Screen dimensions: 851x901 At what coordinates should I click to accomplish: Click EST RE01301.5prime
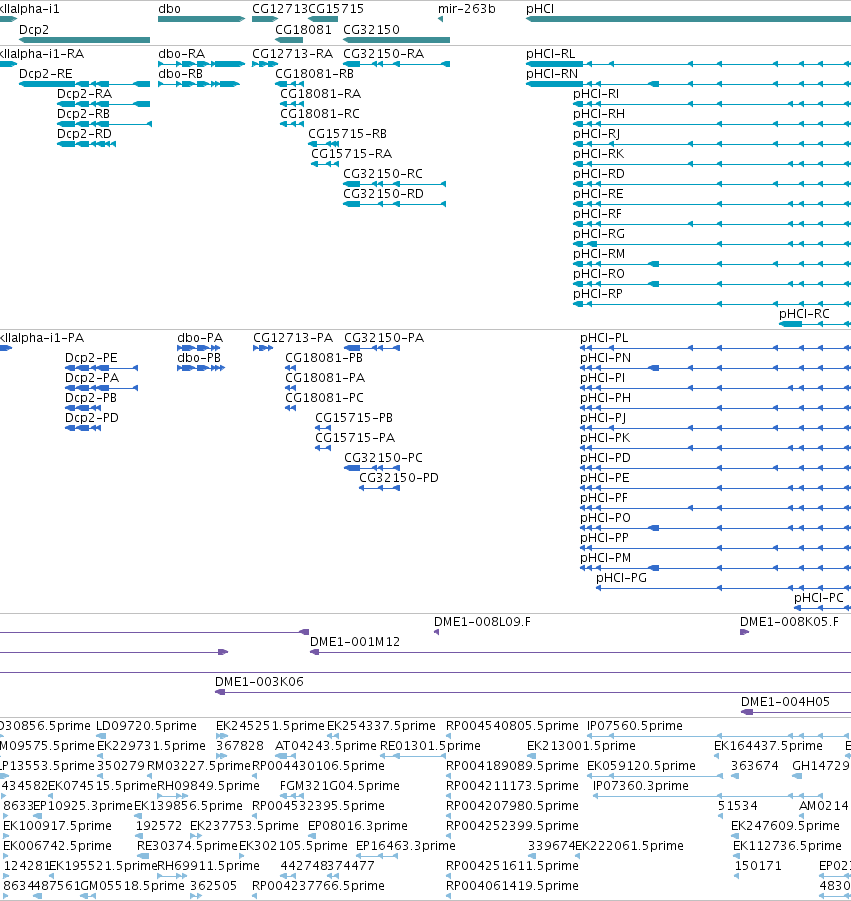[x=430, y=746]
